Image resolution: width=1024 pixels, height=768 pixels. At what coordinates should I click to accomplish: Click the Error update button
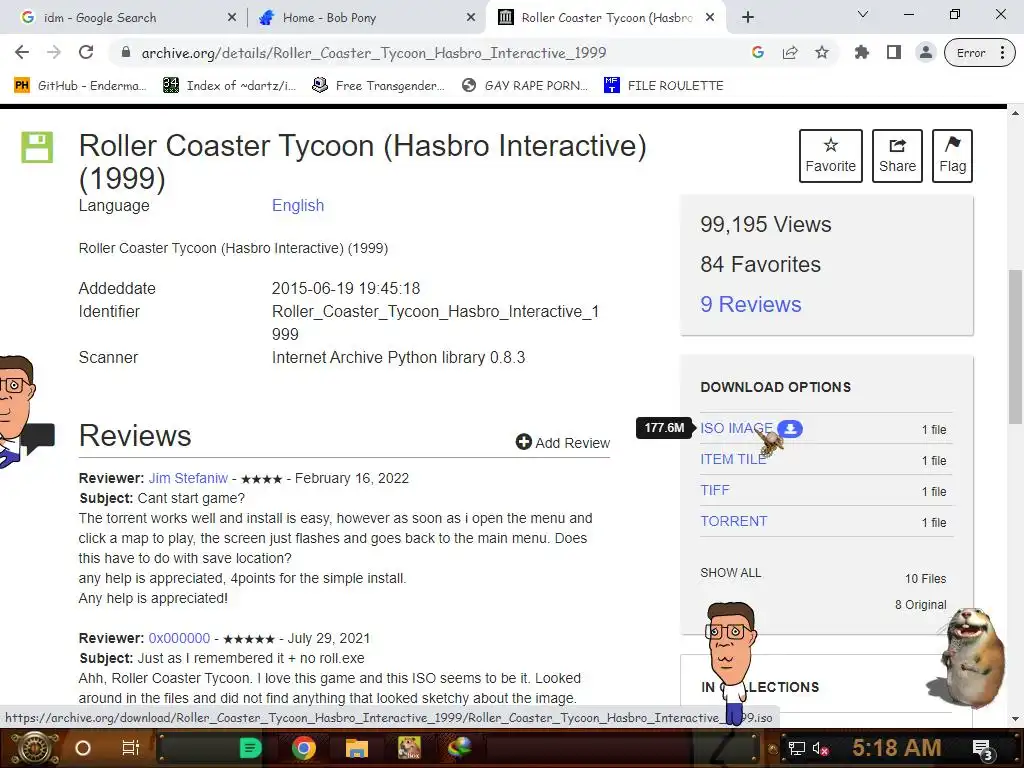click(979, 53)
